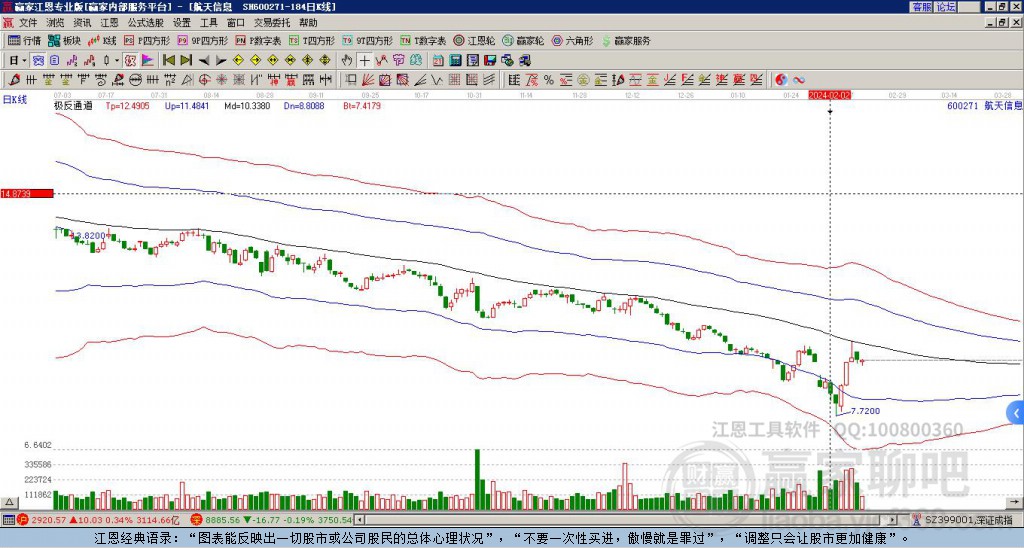
Task: Open the 赢家轮 wheel tool
Action: pos(523,40)
